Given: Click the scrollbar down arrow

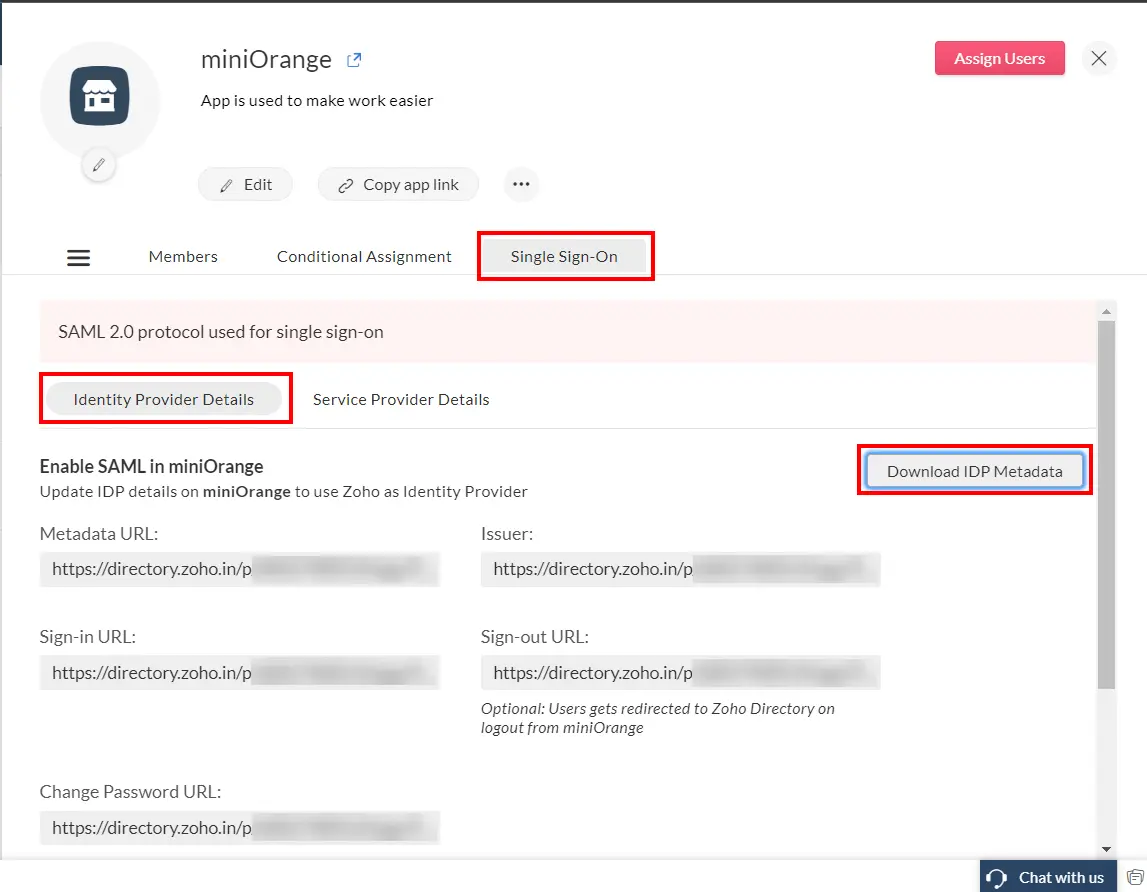Looking at the screenshot, I should pos(1106,849).
